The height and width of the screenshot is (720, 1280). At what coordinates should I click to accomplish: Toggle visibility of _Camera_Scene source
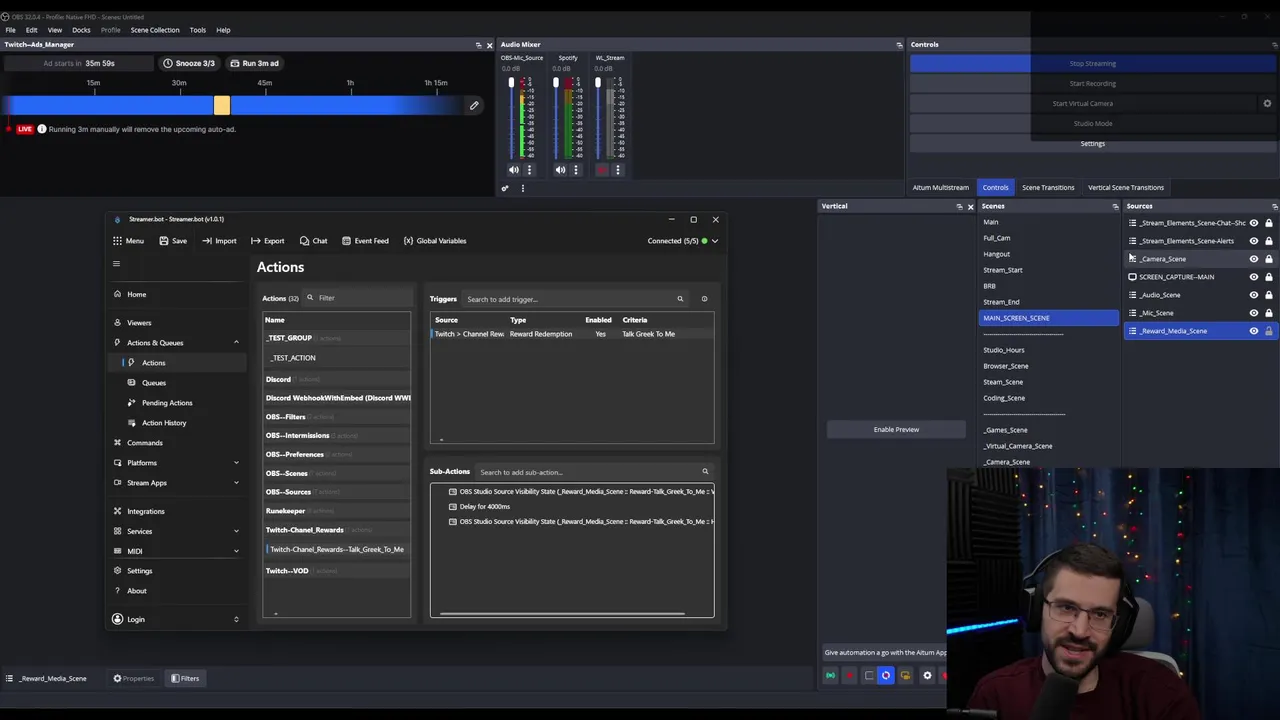point(1254,259)
